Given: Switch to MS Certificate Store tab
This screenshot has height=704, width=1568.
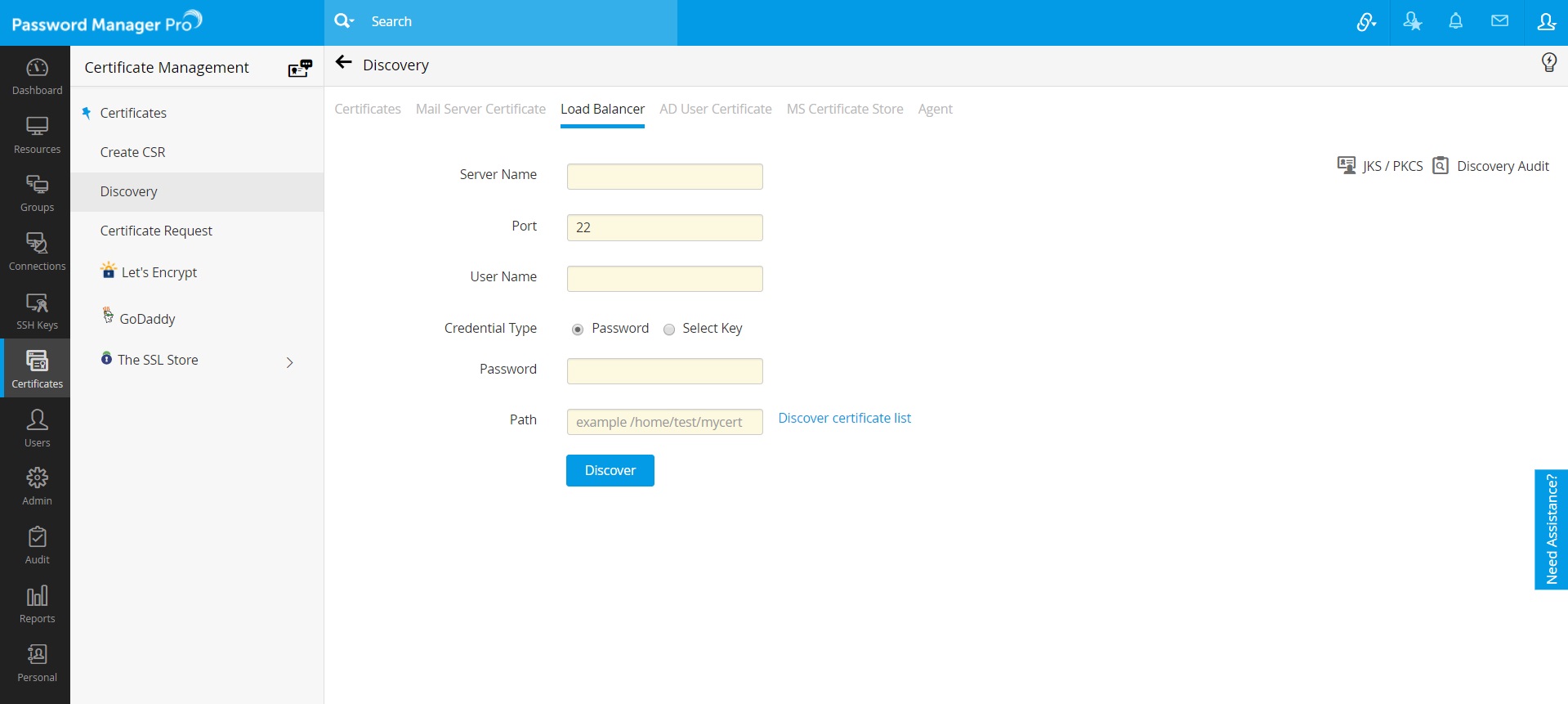Looking at the screenshot, I should coord(845,109).
